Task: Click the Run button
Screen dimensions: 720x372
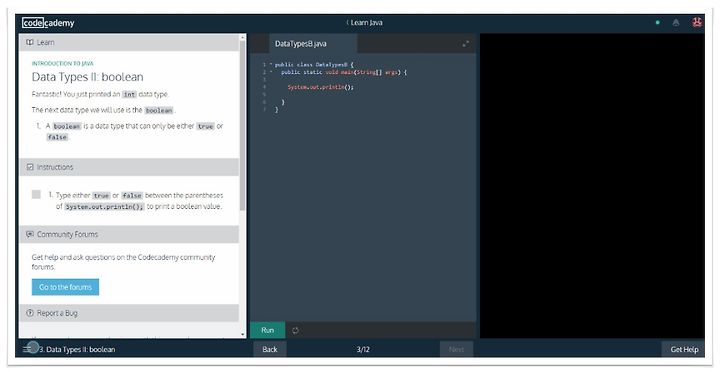Action: [268, 330]
